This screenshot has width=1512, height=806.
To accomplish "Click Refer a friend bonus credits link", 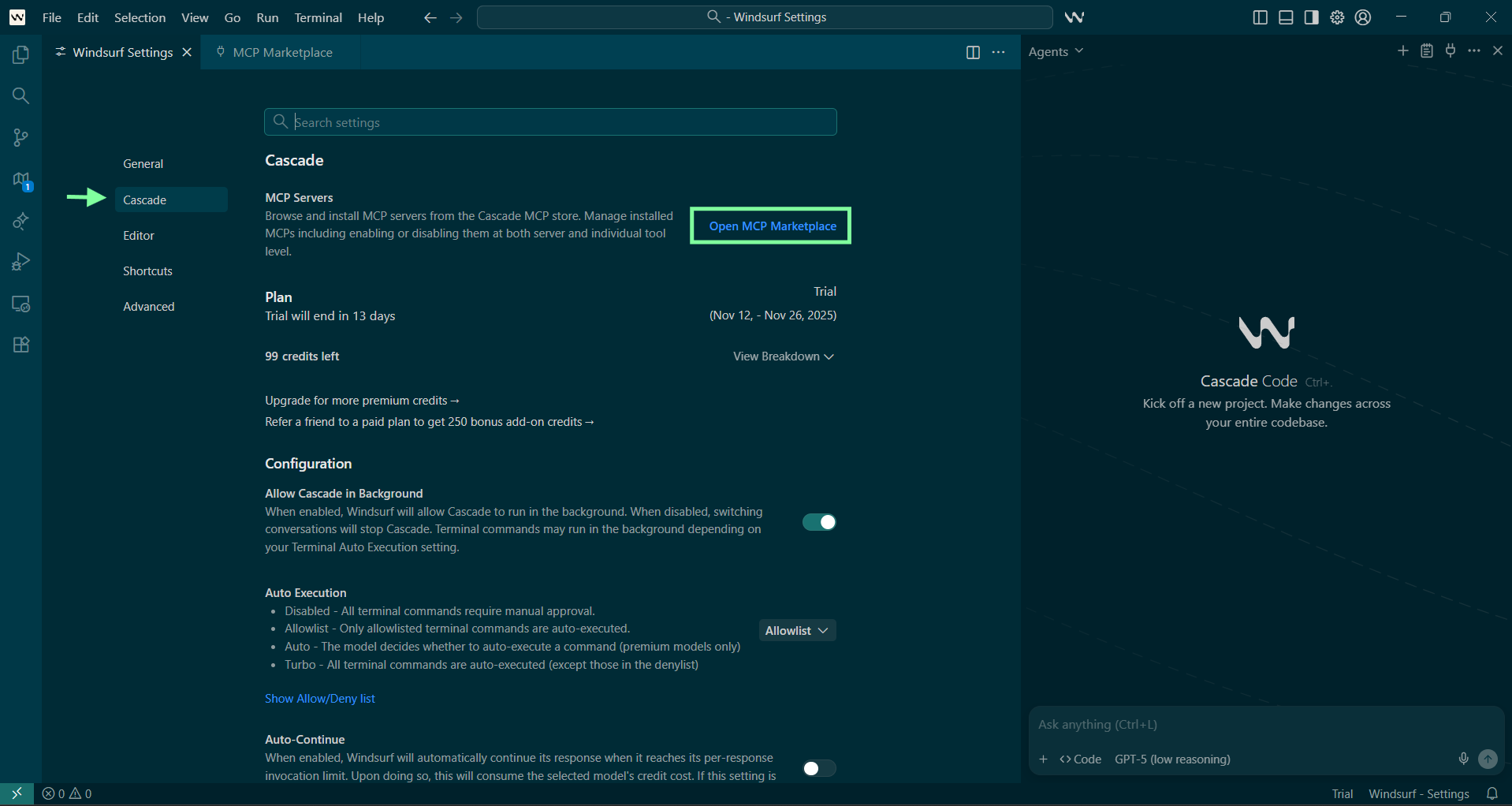I will (430, 422).
